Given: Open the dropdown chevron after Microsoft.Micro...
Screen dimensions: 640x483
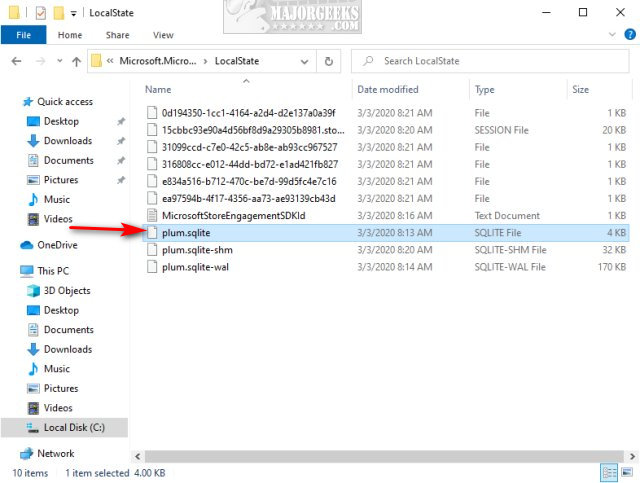Looking at the screenshot, I should (x=205, y=61).
